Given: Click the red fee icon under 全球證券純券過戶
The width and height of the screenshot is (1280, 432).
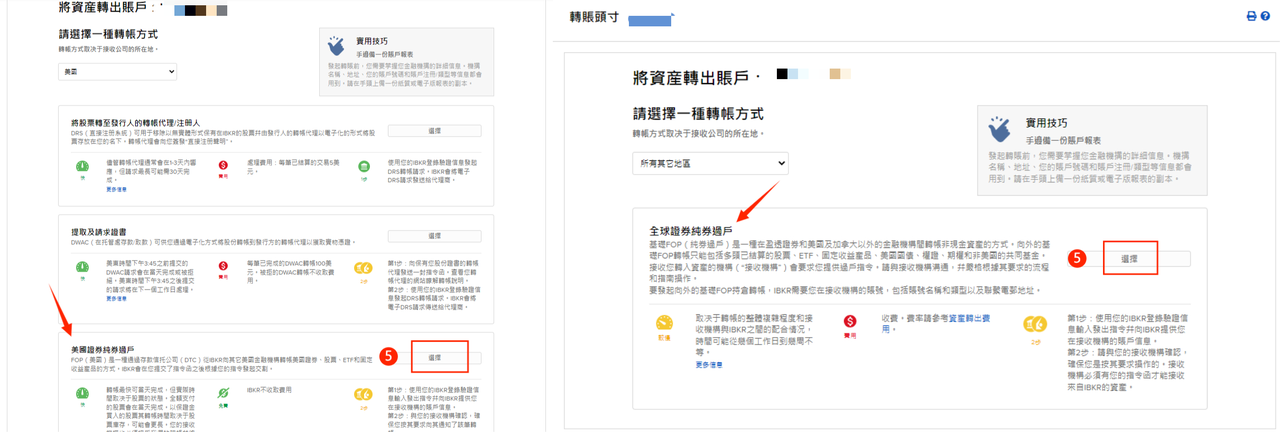Looking at the screenshot, I should [x=850, y=323].
